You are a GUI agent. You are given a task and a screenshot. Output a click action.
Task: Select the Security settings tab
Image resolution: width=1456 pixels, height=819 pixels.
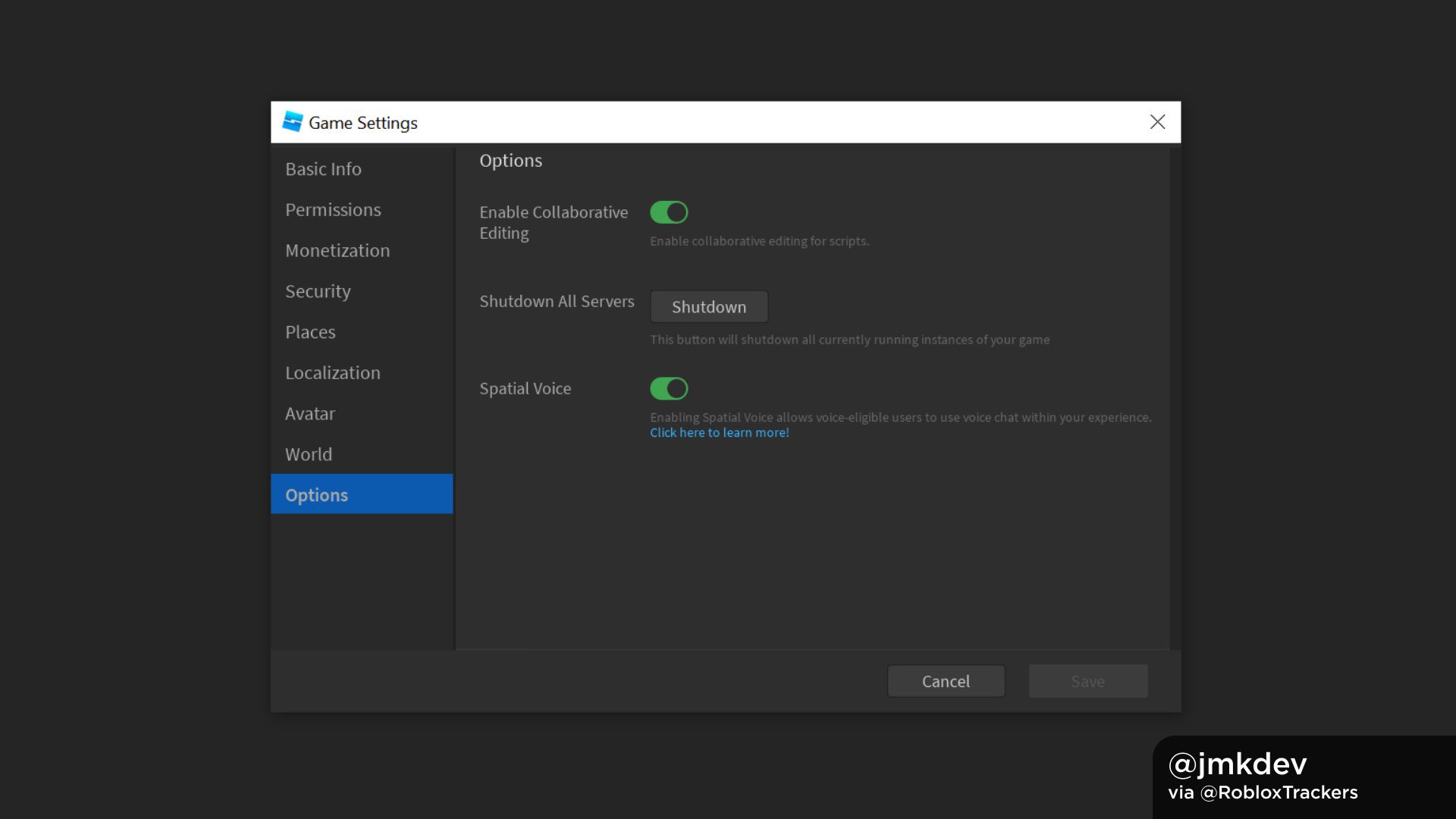(x=318, y=291)
